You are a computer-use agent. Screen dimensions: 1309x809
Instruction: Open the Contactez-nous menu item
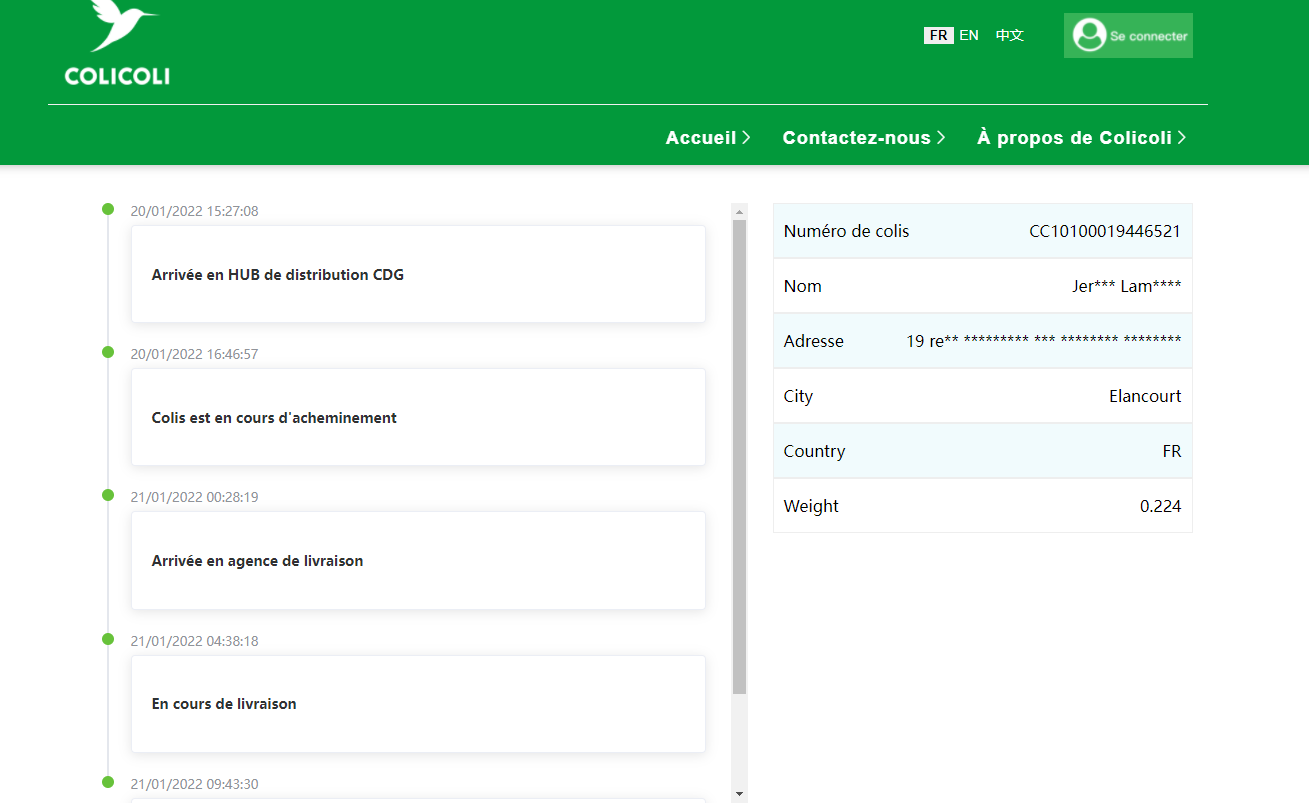click(x=856, y=138)
